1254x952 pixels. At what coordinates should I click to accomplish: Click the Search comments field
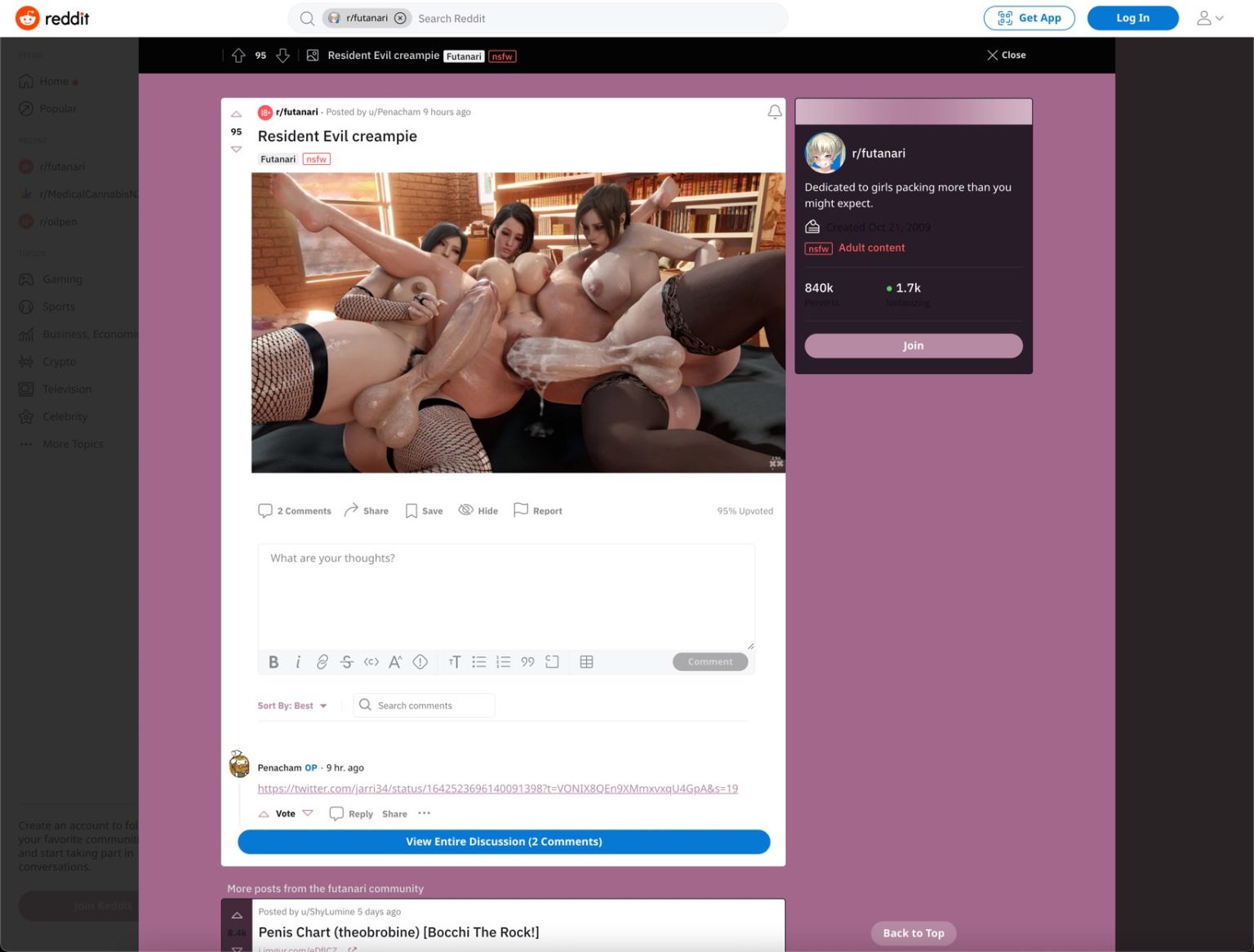(x=425, y=705)
